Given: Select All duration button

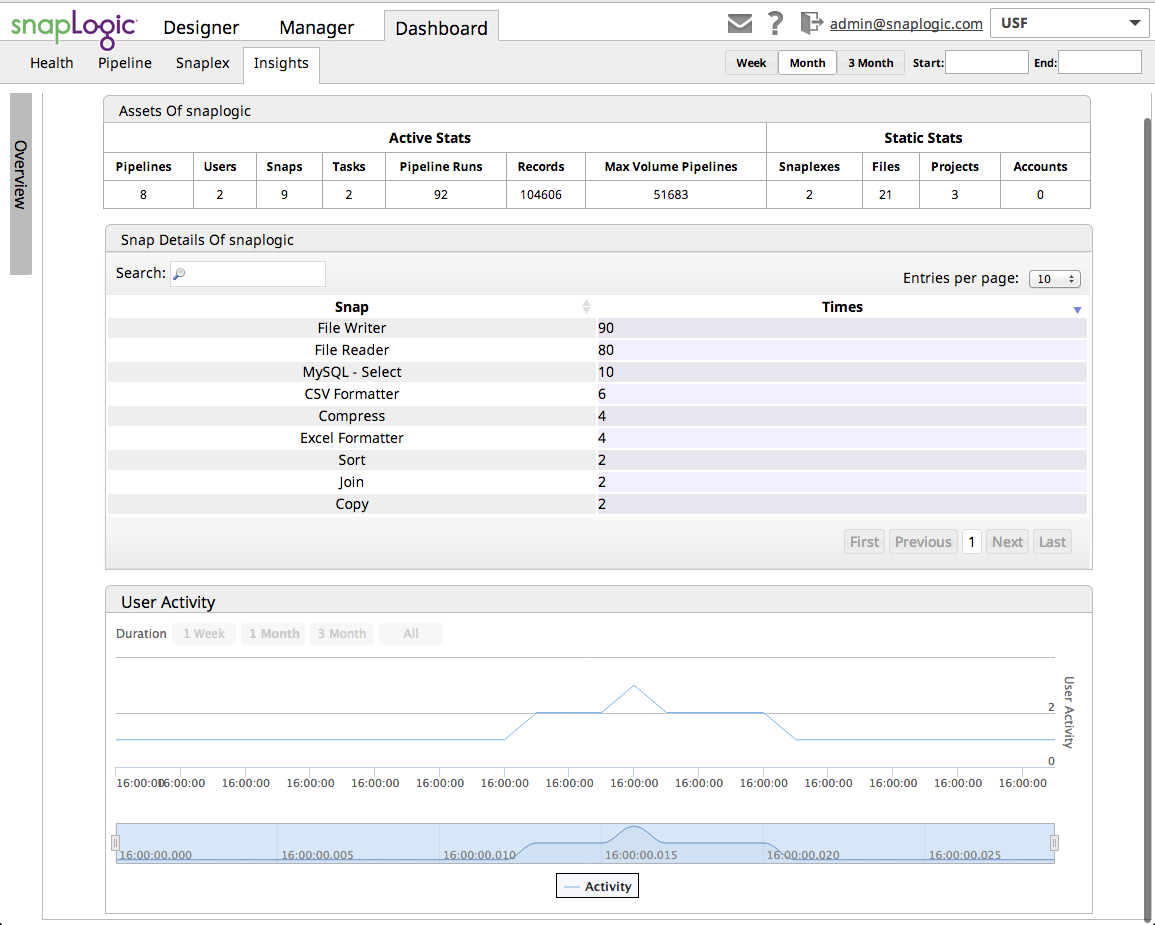Looking at the screenshot, I should click(x=410, y=633).
